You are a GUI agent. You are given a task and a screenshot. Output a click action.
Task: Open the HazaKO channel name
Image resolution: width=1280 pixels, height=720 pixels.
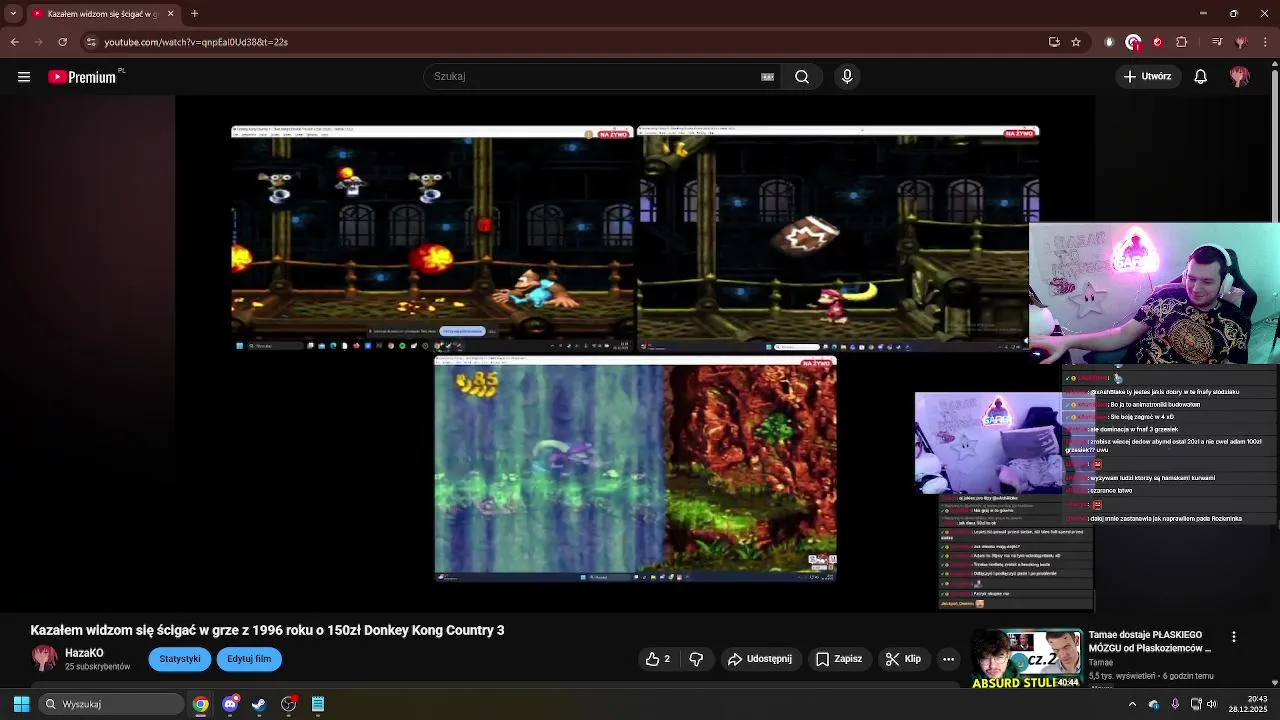pos(84,653)
